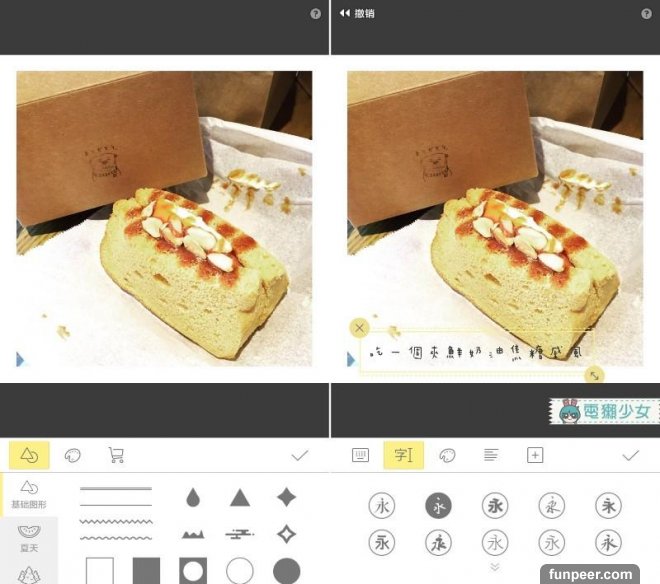Open keyboard input in text toolbar

(x=360, y=455)
